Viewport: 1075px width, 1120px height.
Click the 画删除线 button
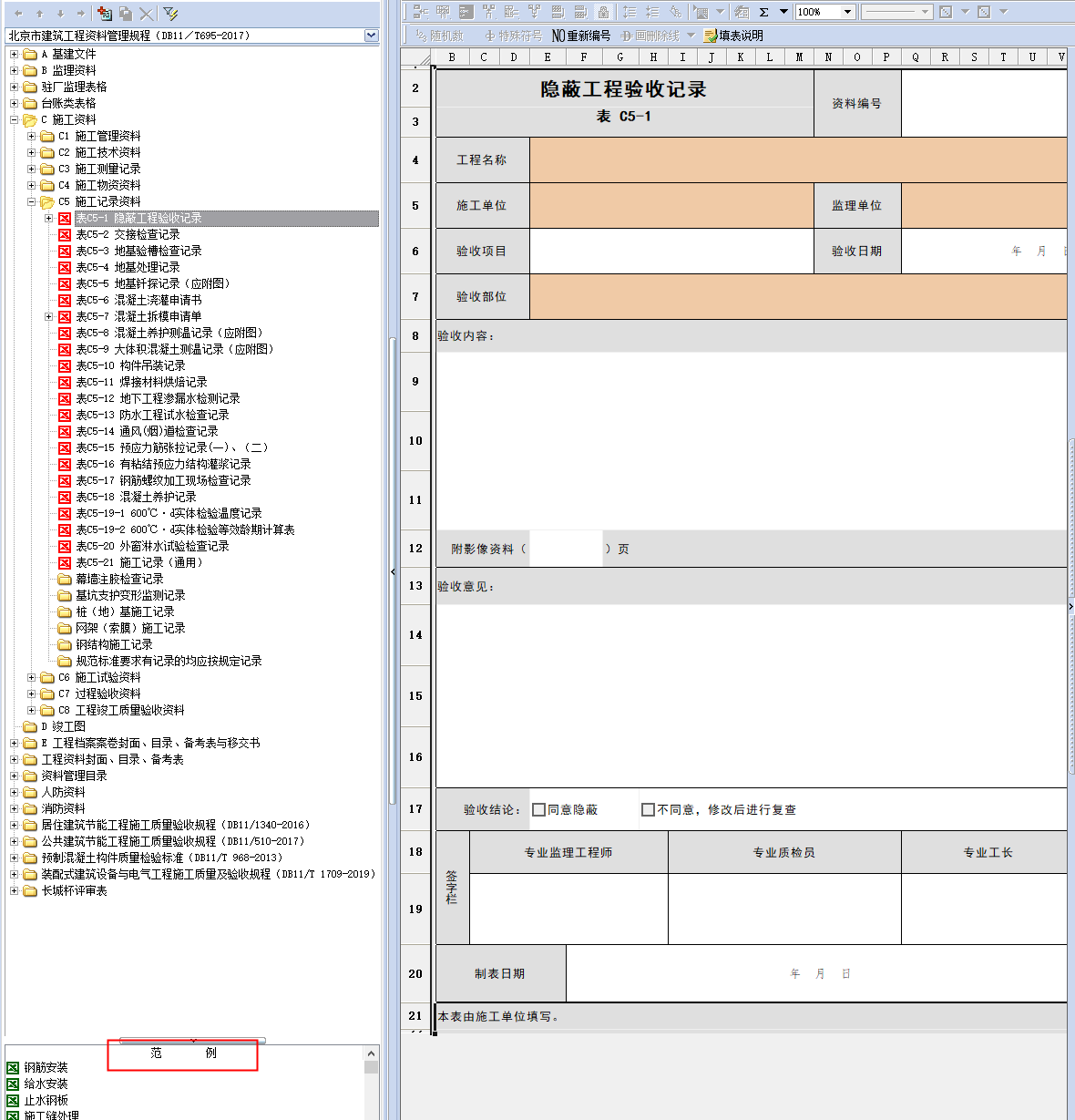[650, 36]
